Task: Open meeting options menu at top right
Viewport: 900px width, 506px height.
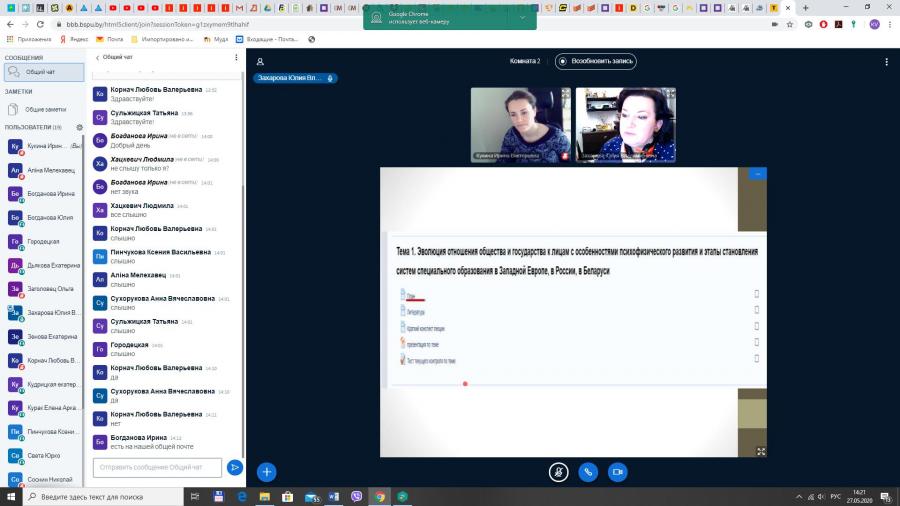Action: coord(886,61)
